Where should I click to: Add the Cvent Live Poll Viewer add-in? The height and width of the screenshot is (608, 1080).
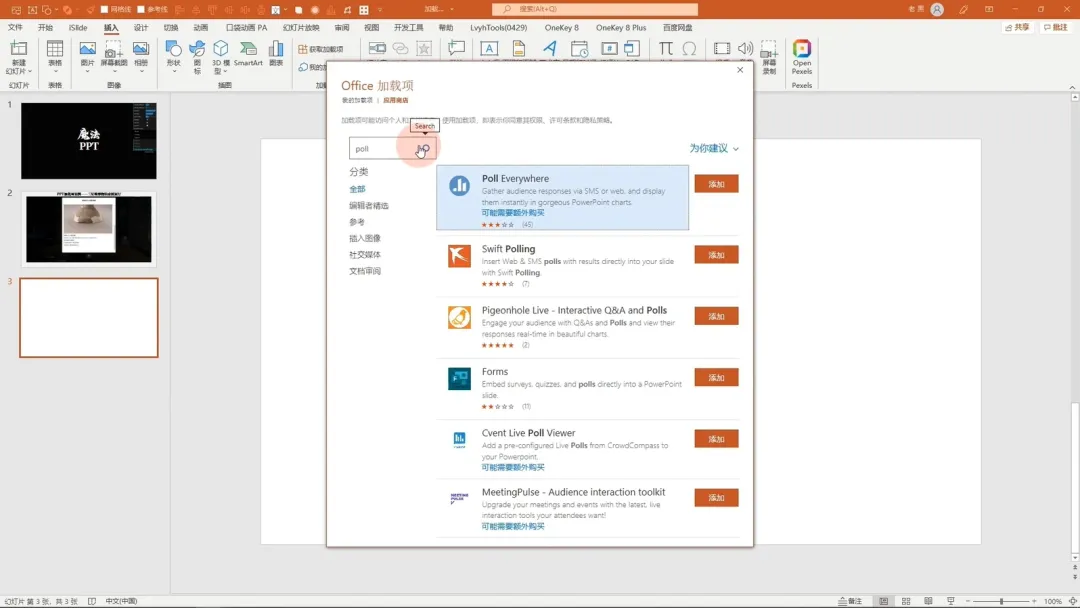point(716,439)
